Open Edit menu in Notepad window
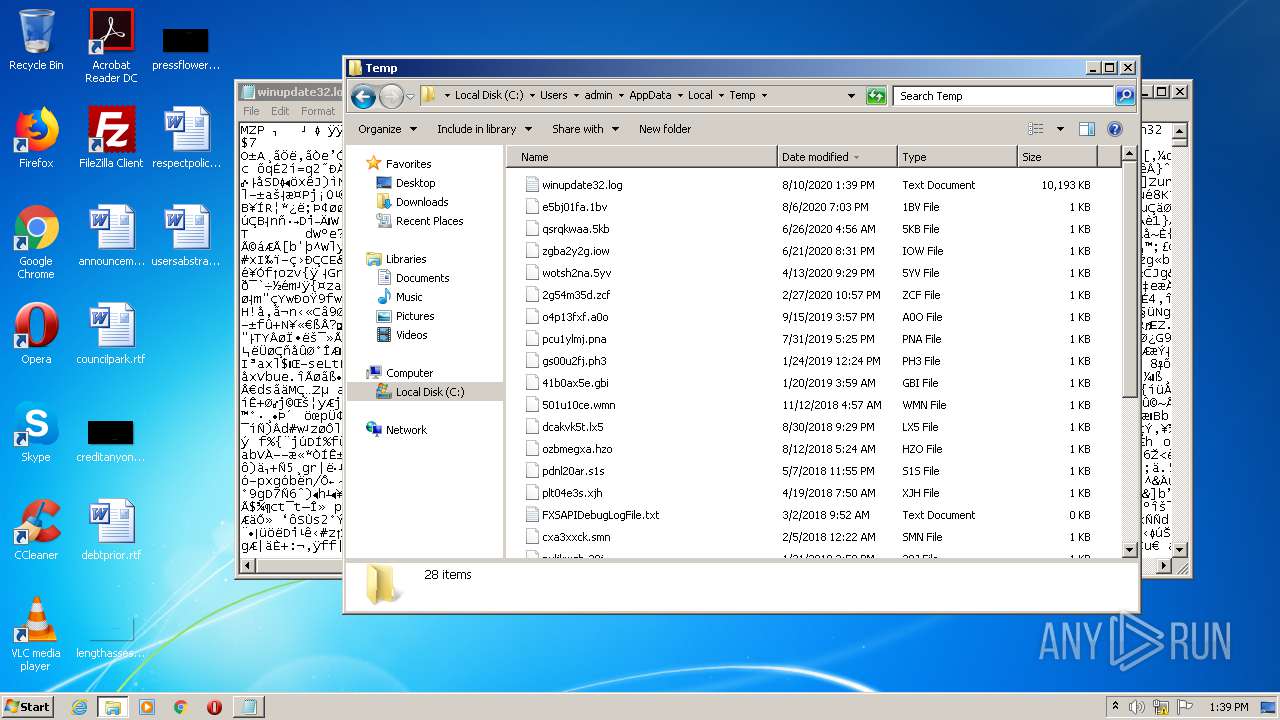The height and width of the screenshot is (720, 1280). [280, 111]
